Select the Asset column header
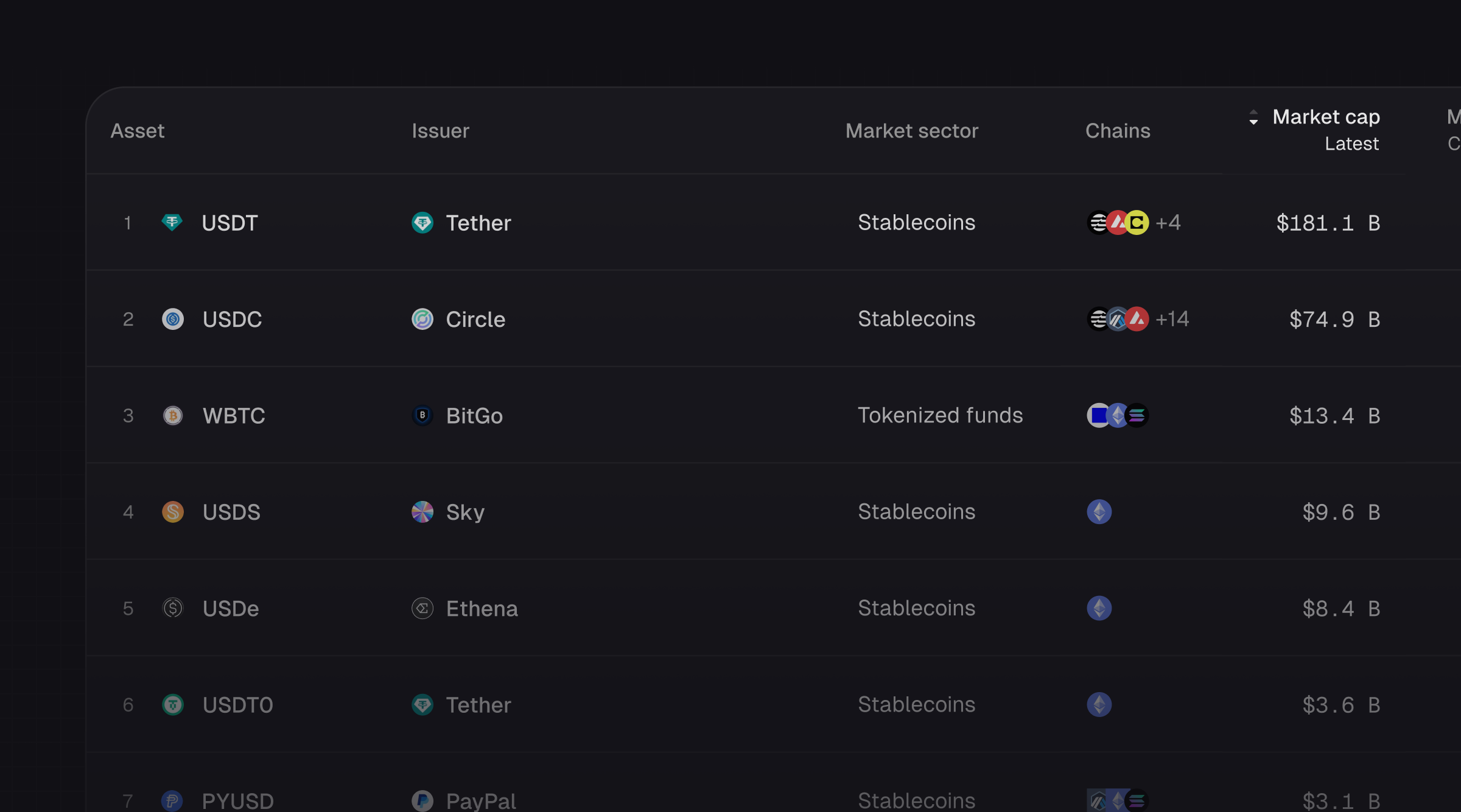The height and width of the screenshot is (812, 1461). pyautogui.click(x=137, y=130)
